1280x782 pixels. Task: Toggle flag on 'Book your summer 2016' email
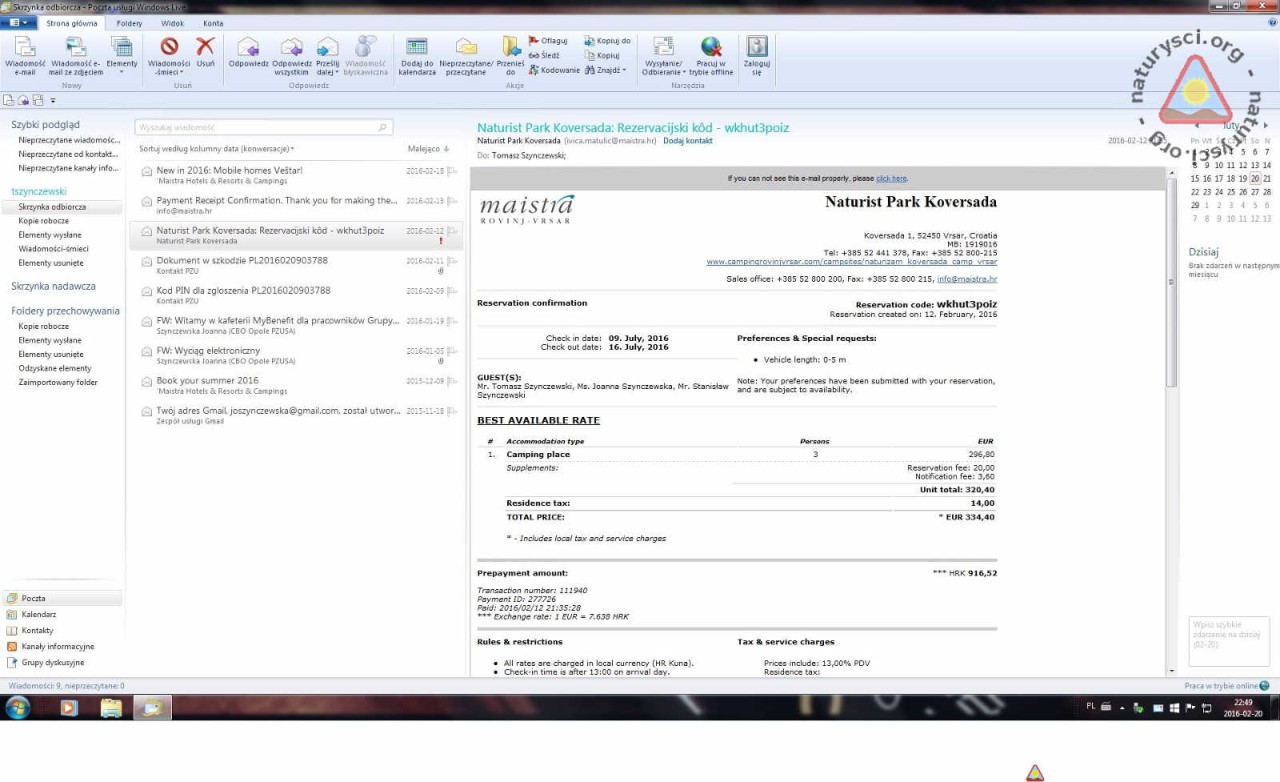453,381
